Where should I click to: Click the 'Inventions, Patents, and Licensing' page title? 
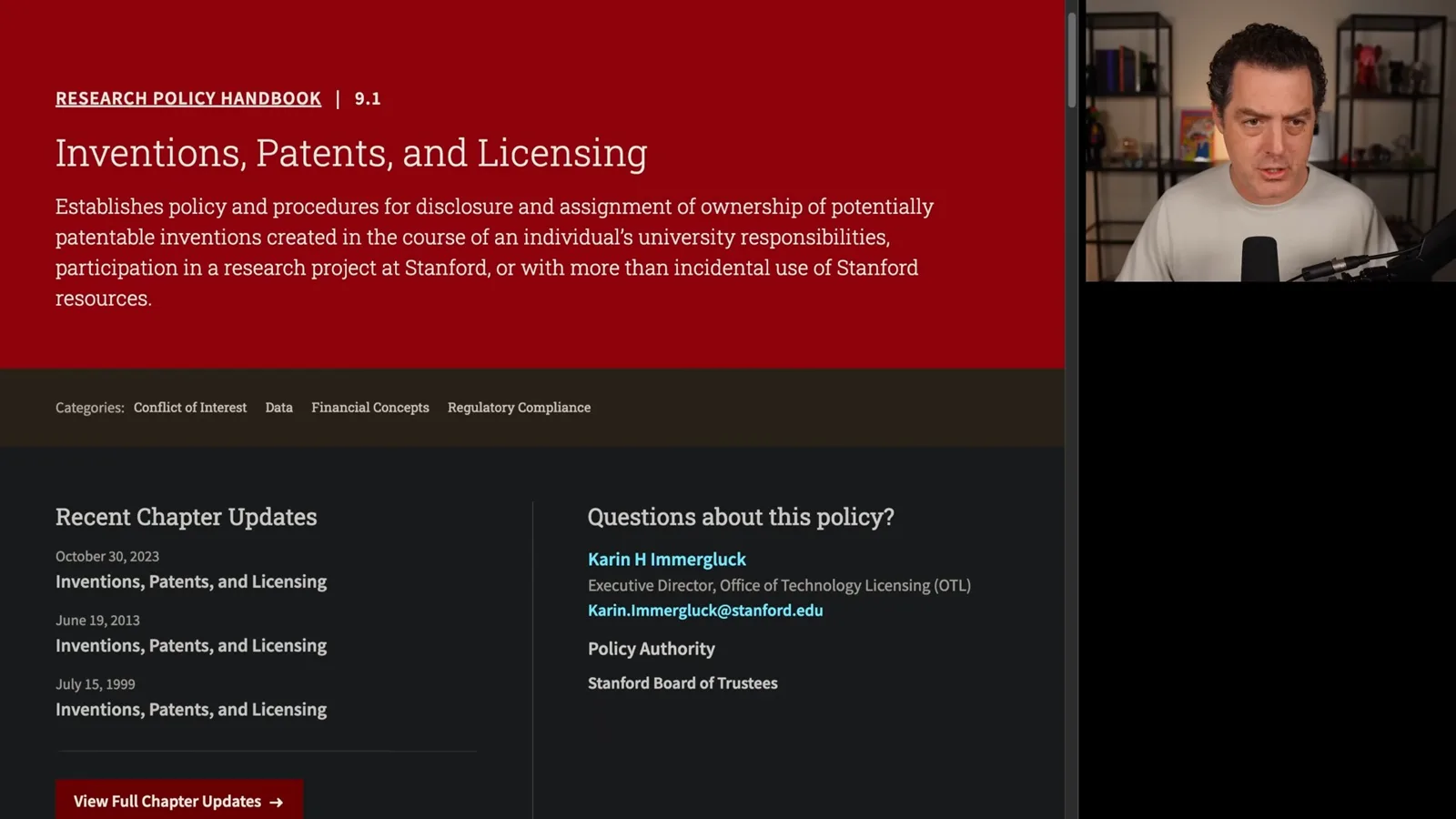351,153
